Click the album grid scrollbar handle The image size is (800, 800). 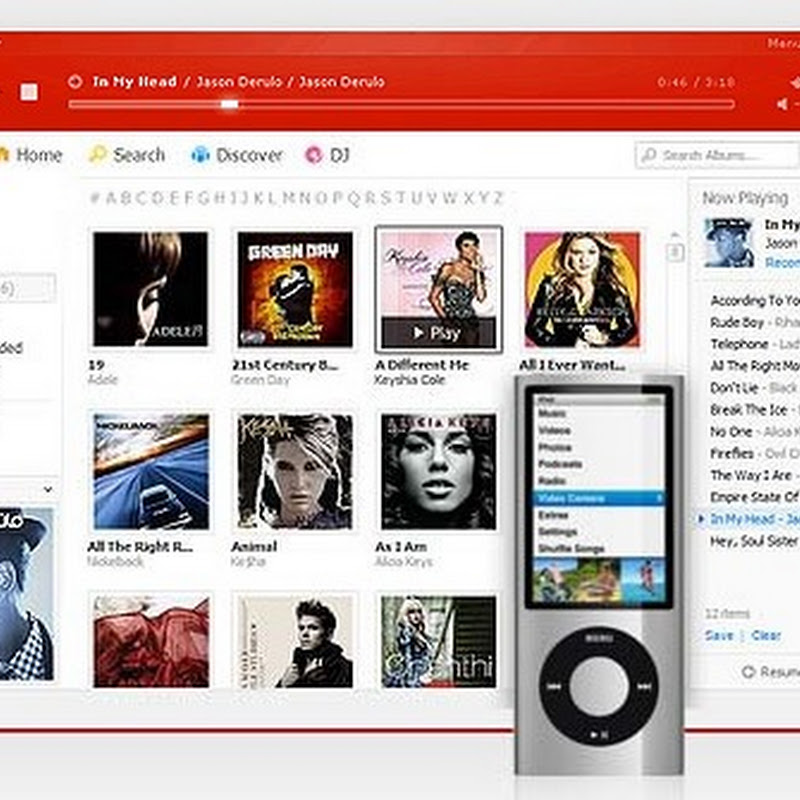coord(675,252)
